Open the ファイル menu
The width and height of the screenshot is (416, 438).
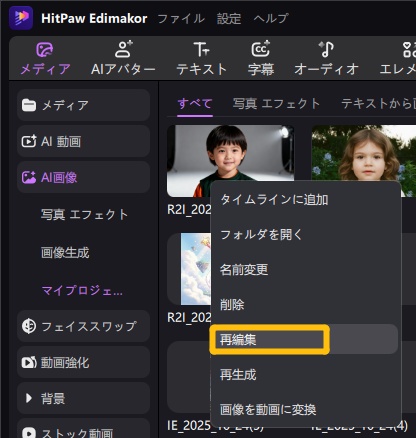point(181,18)
